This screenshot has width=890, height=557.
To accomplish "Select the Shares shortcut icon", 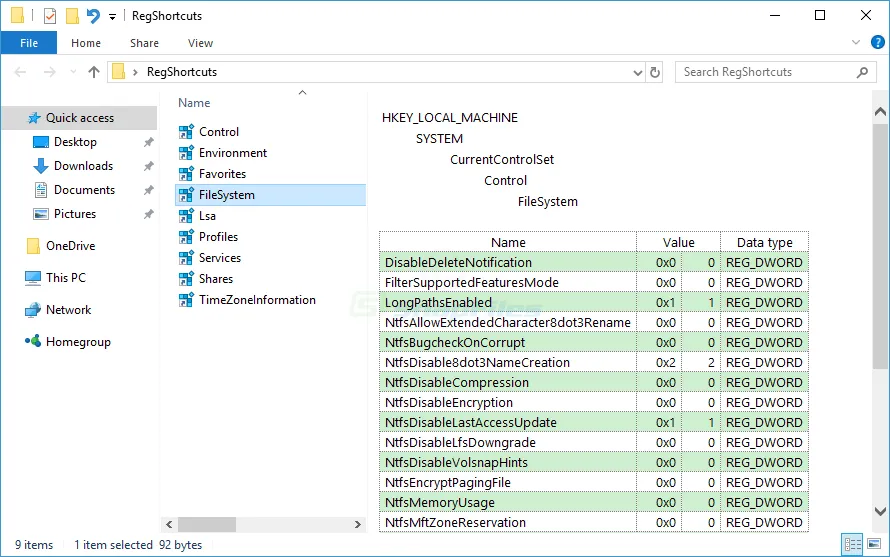I will pyautogui.click(x=186, y=279).
